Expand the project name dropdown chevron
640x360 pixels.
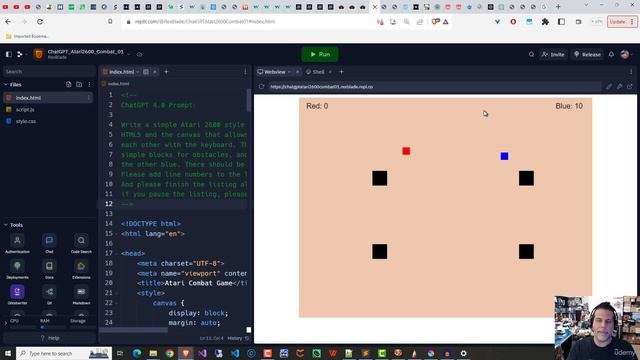click(129, 54)
